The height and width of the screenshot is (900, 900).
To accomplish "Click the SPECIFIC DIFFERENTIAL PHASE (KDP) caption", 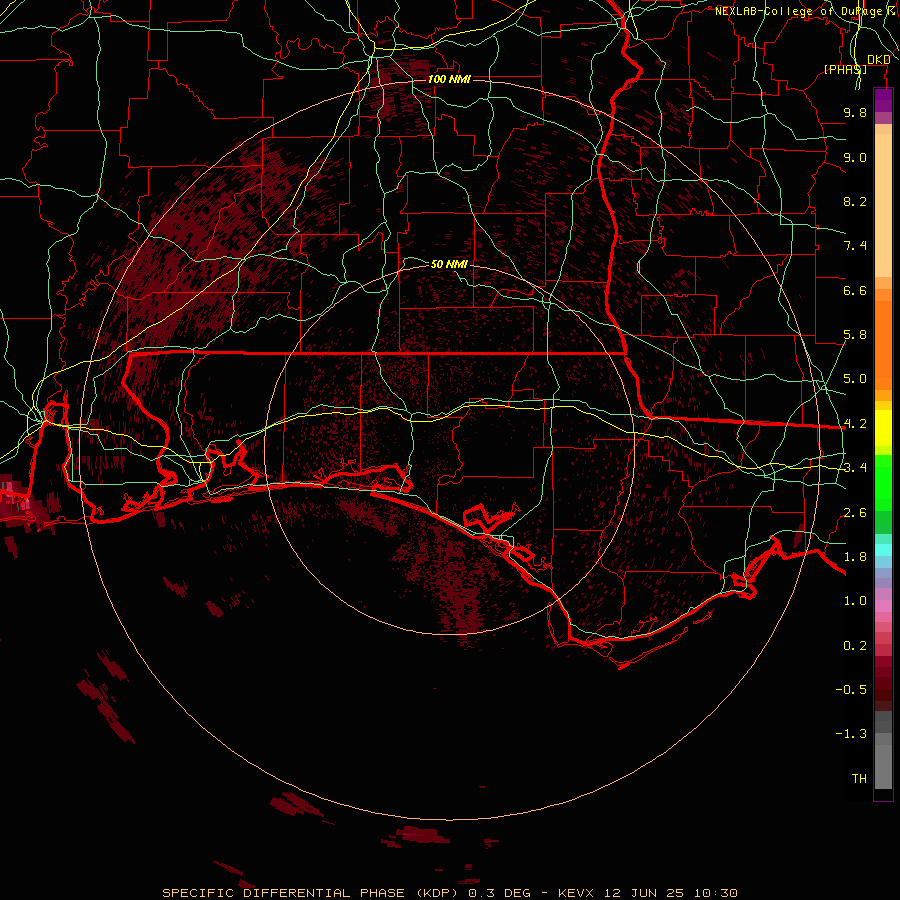I will click(313, 893).
